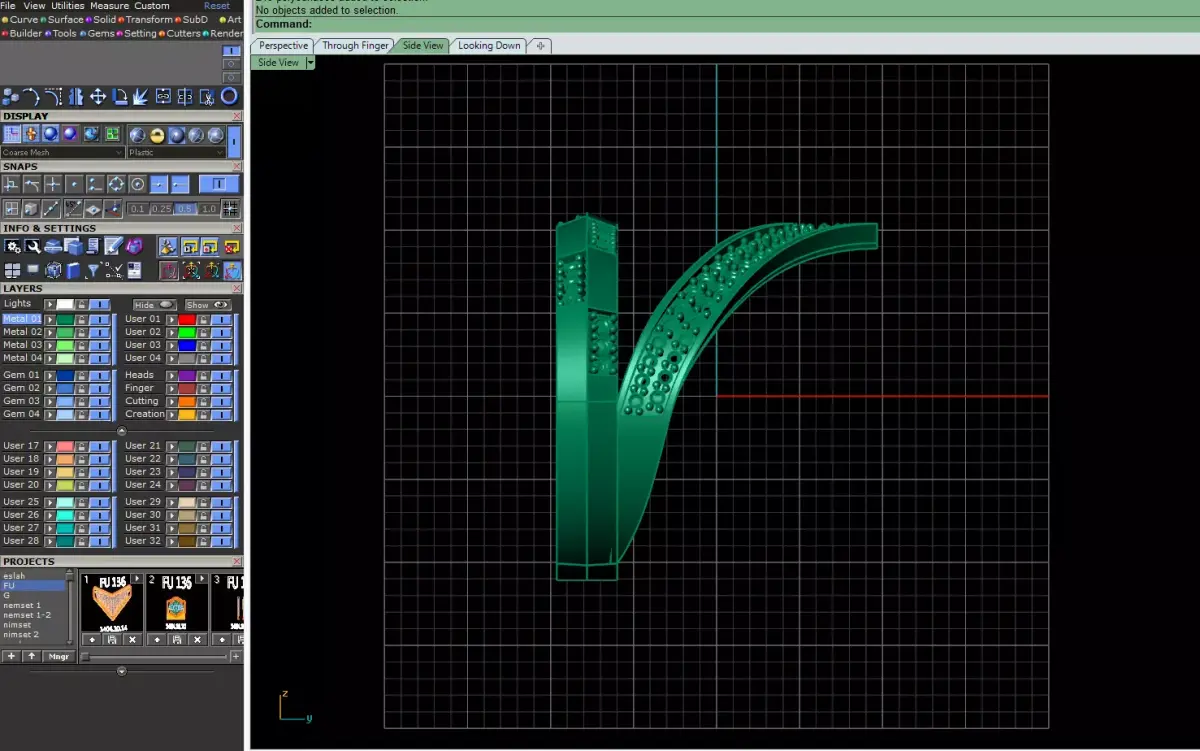Close the DISPLAY panel
The height and width of the screenshot is (751, 1200).
237,116
